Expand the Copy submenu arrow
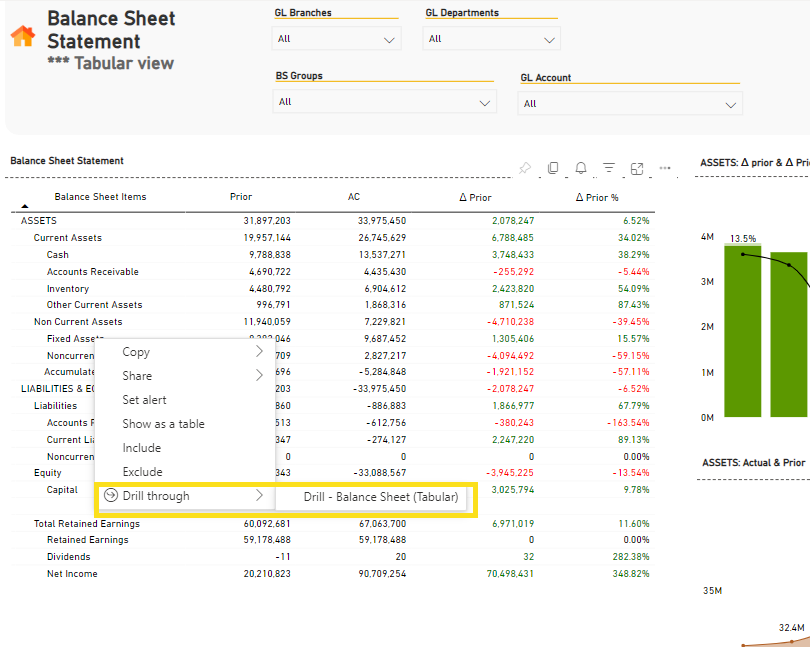This screenshot has height=647, width=810. (259, 352)
